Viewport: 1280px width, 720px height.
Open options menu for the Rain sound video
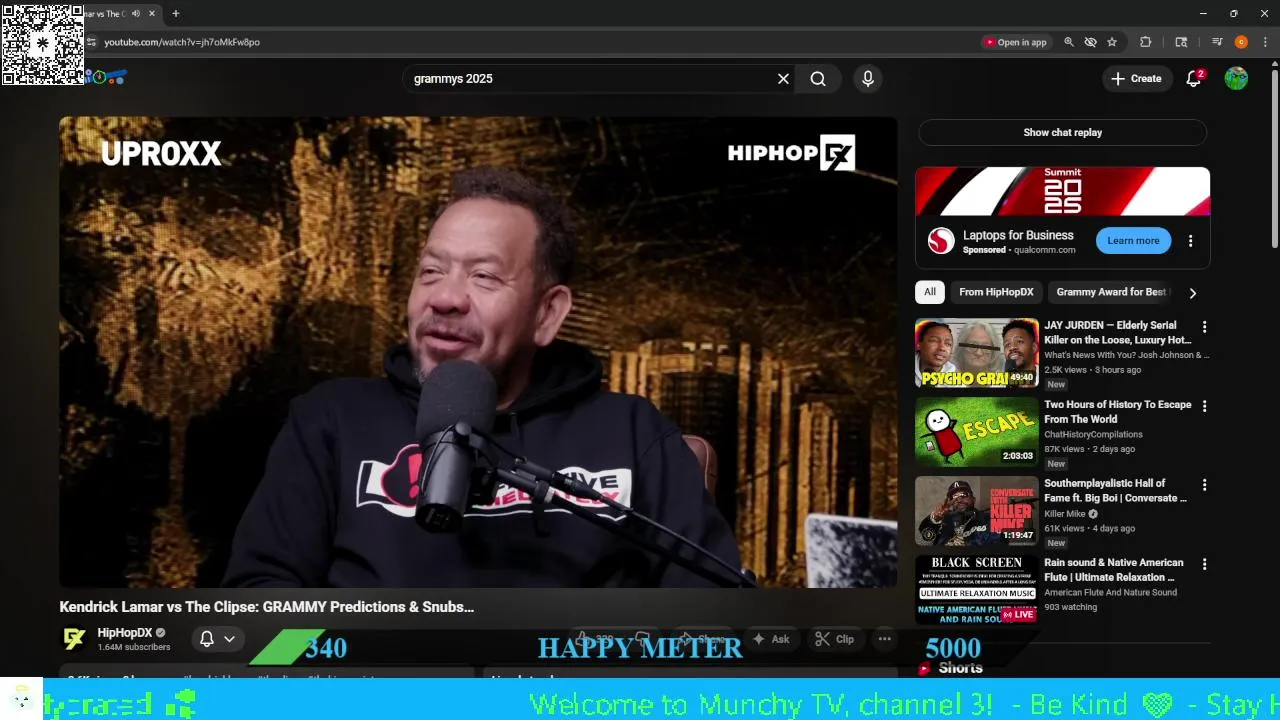1204,564
